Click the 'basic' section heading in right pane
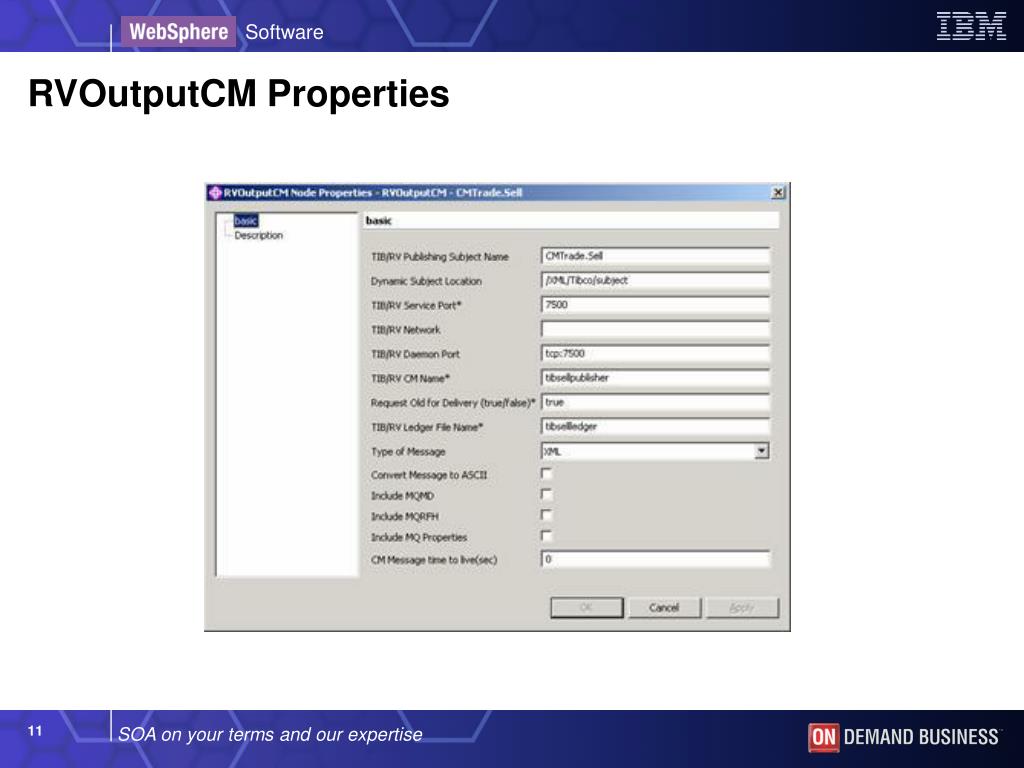Screen dimensions: 1024x768 coord(379,221)
